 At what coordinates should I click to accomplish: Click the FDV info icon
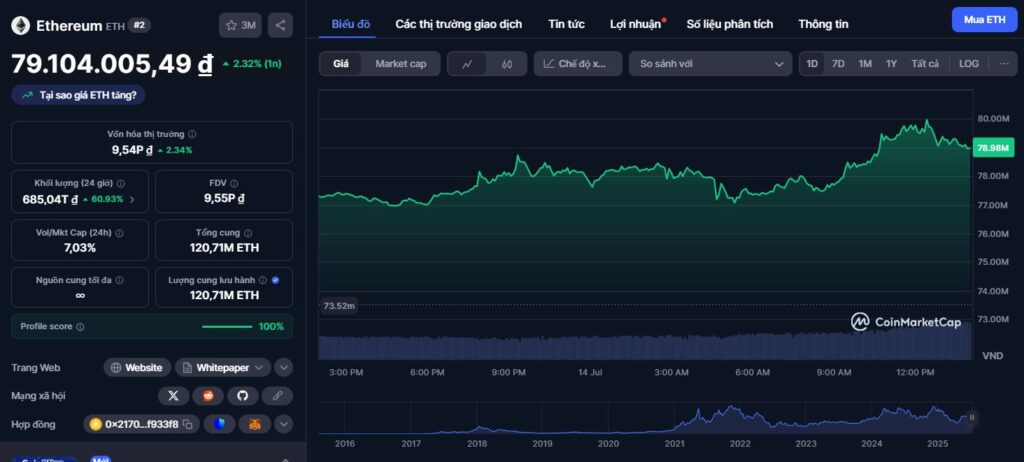point(234,184)
